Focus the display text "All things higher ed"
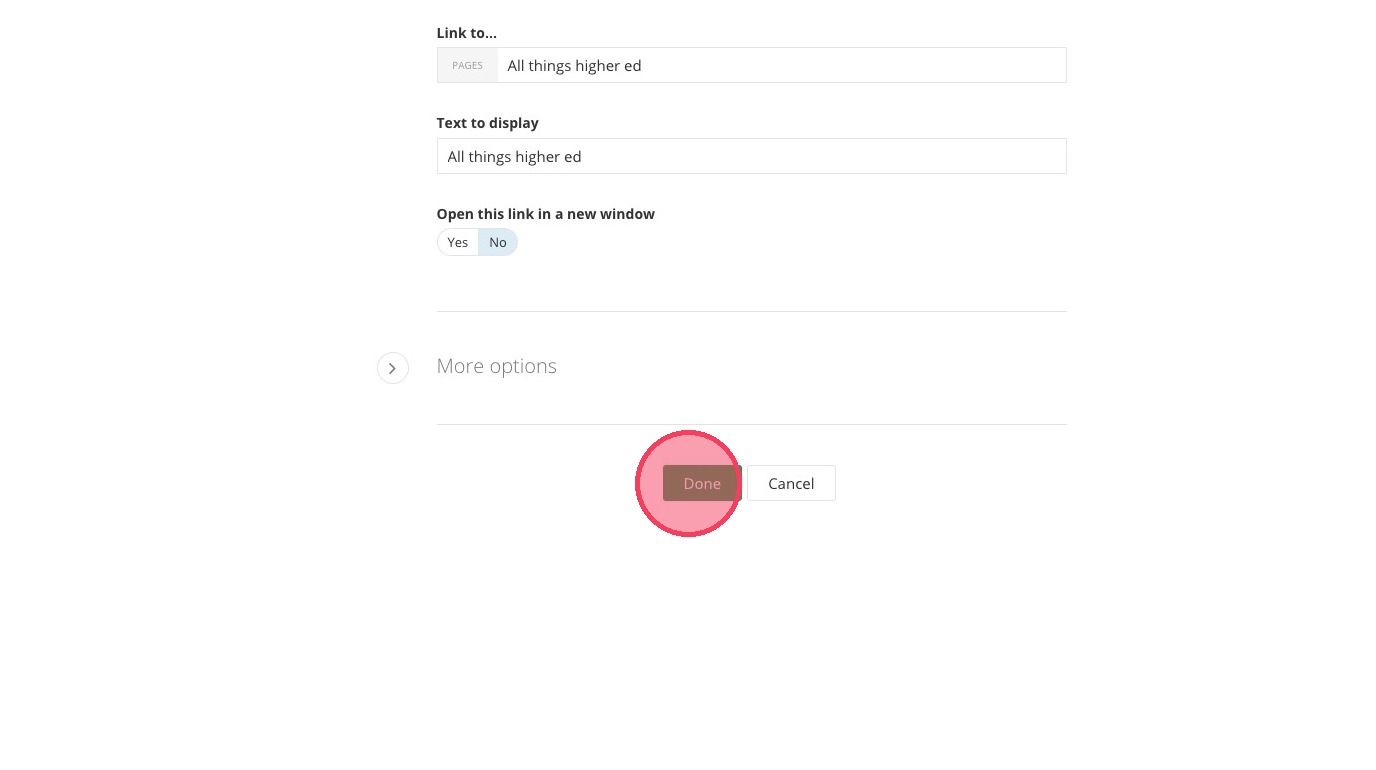Image resolution: width=1376 pixels, height=770 pixels. click(514, 157)
